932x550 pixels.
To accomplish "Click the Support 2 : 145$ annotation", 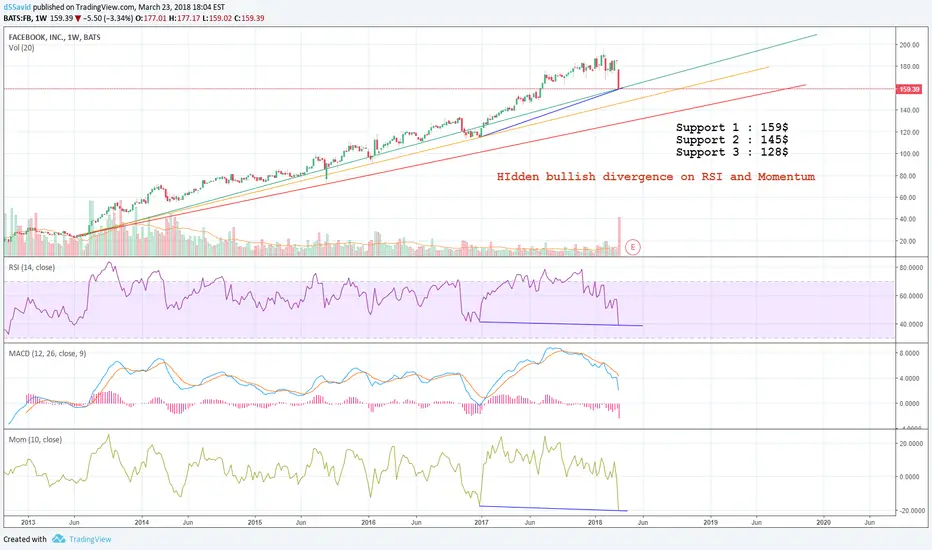I will click(732, 140).
